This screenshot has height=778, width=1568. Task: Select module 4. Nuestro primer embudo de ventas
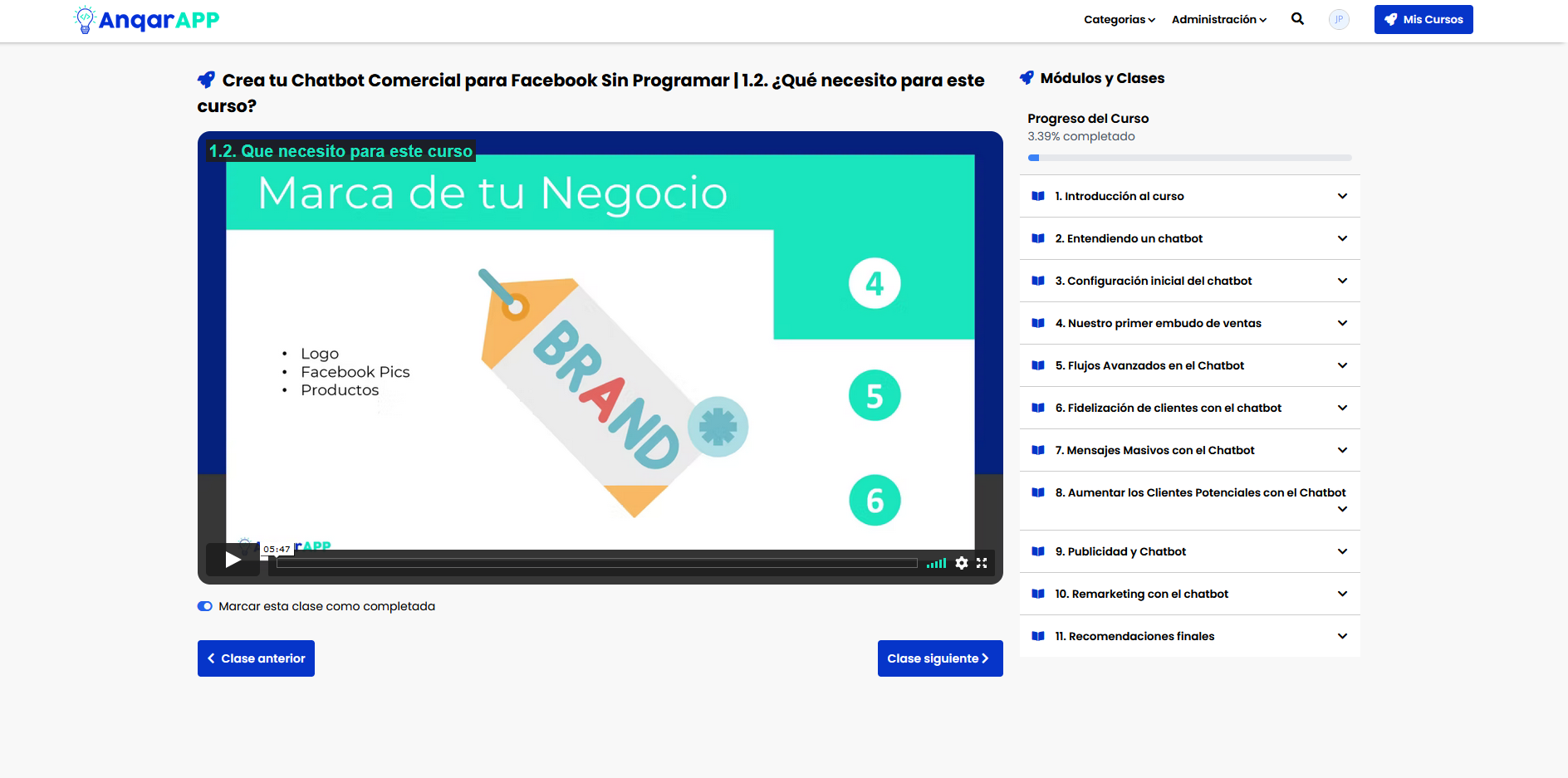click(x=1189, y=323)
